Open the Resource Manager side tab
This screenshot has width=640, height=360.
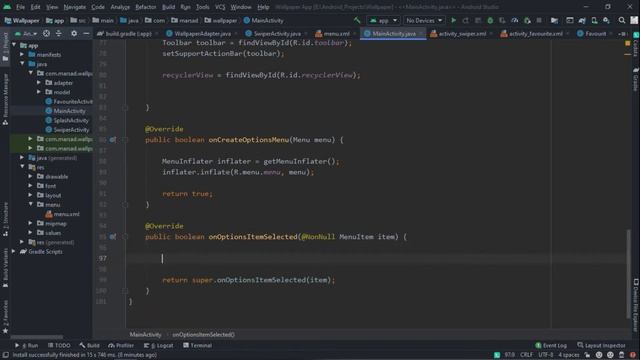coord(5,100)
